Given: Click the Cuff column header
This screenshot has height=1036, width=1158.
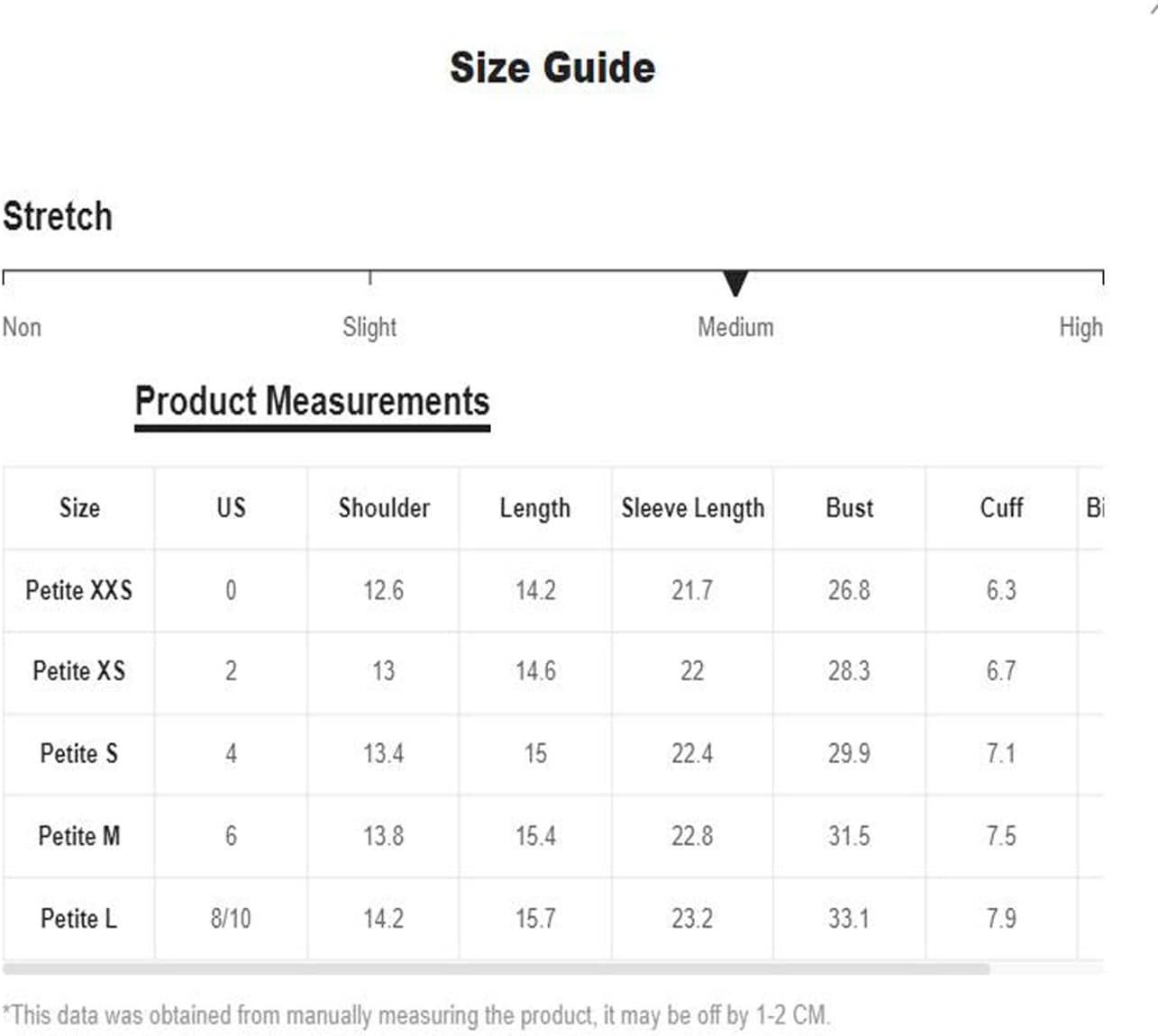Looking at the screenshot, I should coord(1001,508).
